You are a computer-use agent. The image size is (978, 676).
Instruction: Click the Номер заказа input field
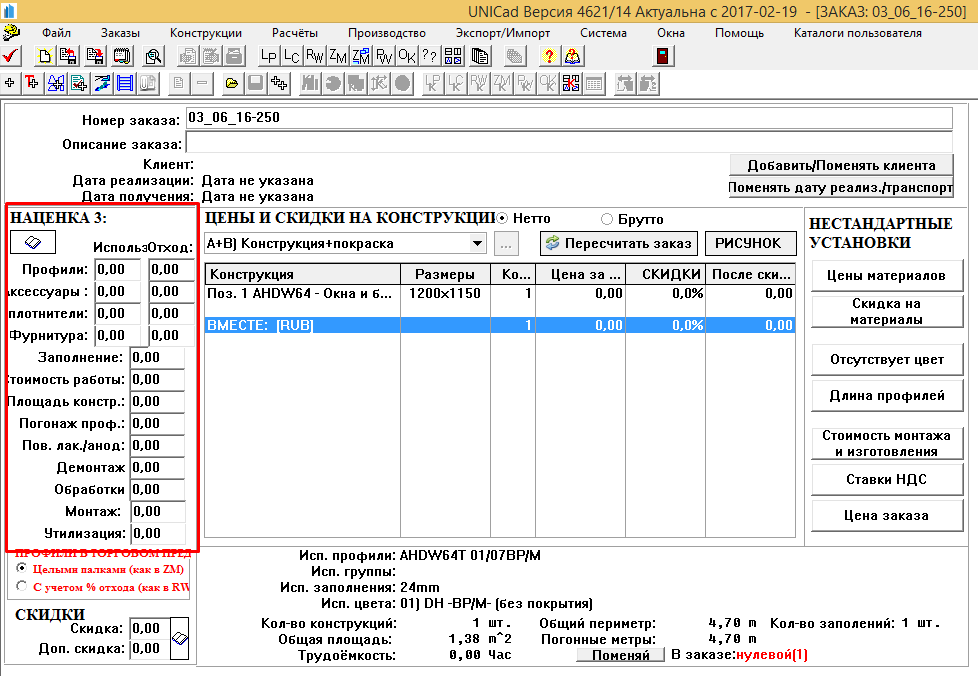[569, 118]
